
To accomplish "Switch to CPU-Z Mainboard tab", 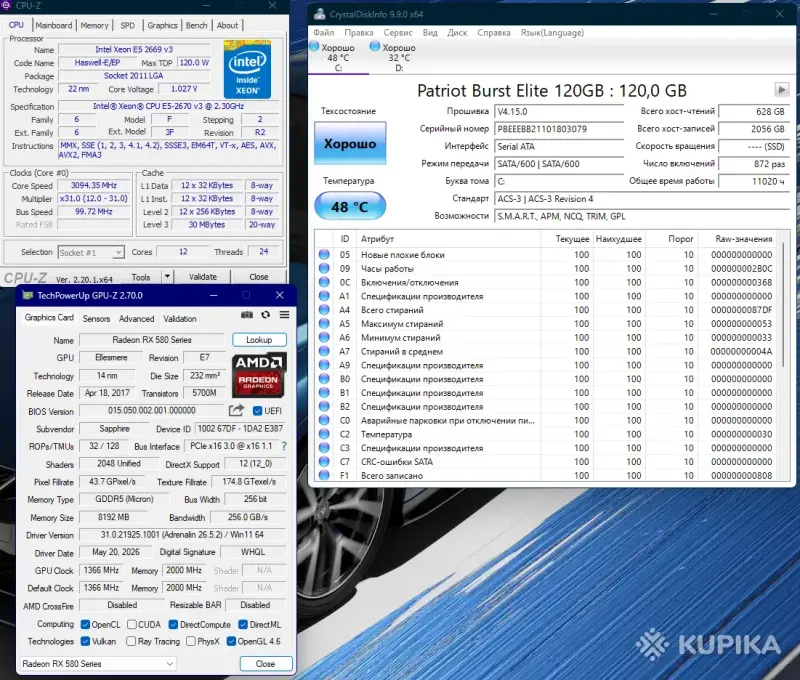I will tap(54, 25).
